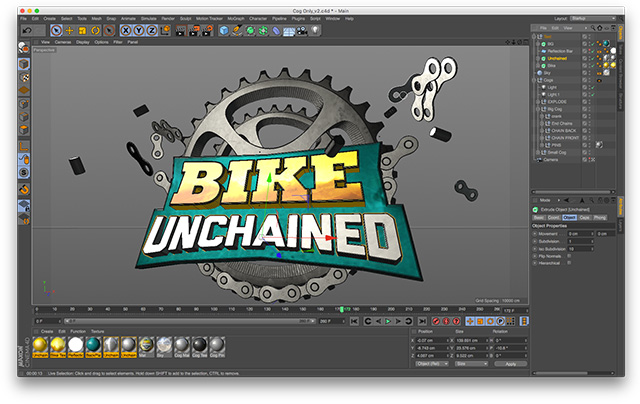Select the Move tool in the toolbar
The width and height of the screenshot is (640, 404).
click(71, 30)
